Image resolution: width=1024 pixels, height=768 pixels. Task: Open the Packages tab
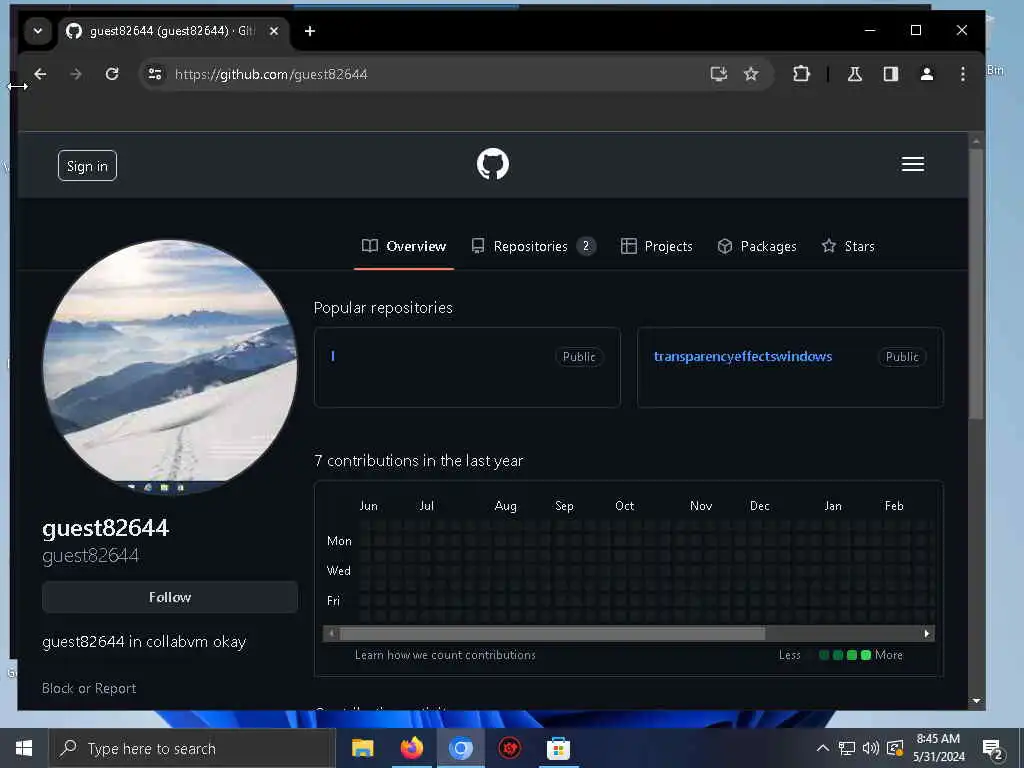click(757, 246)
